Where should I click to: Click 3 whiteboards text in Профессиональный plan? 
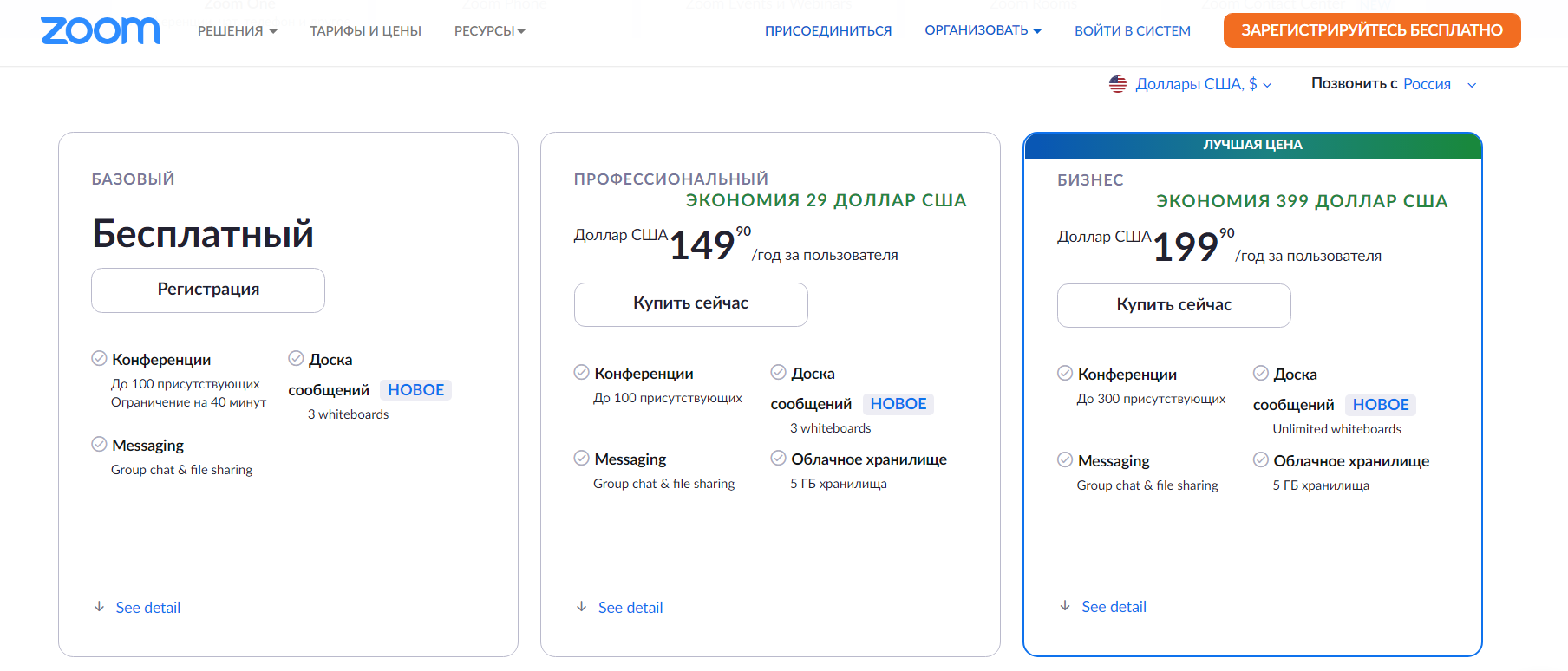830,428
